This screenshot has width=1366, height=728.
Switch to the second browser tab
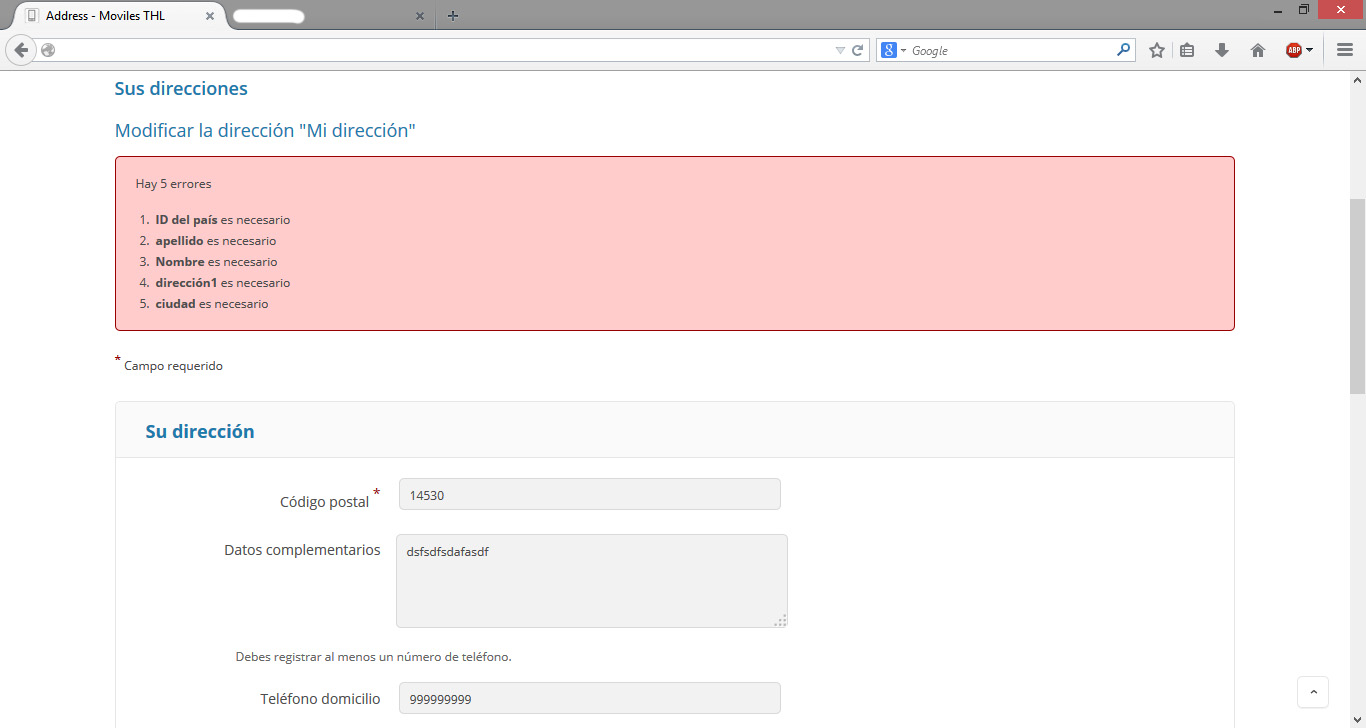pyautogui.click(x=328, y=16)
